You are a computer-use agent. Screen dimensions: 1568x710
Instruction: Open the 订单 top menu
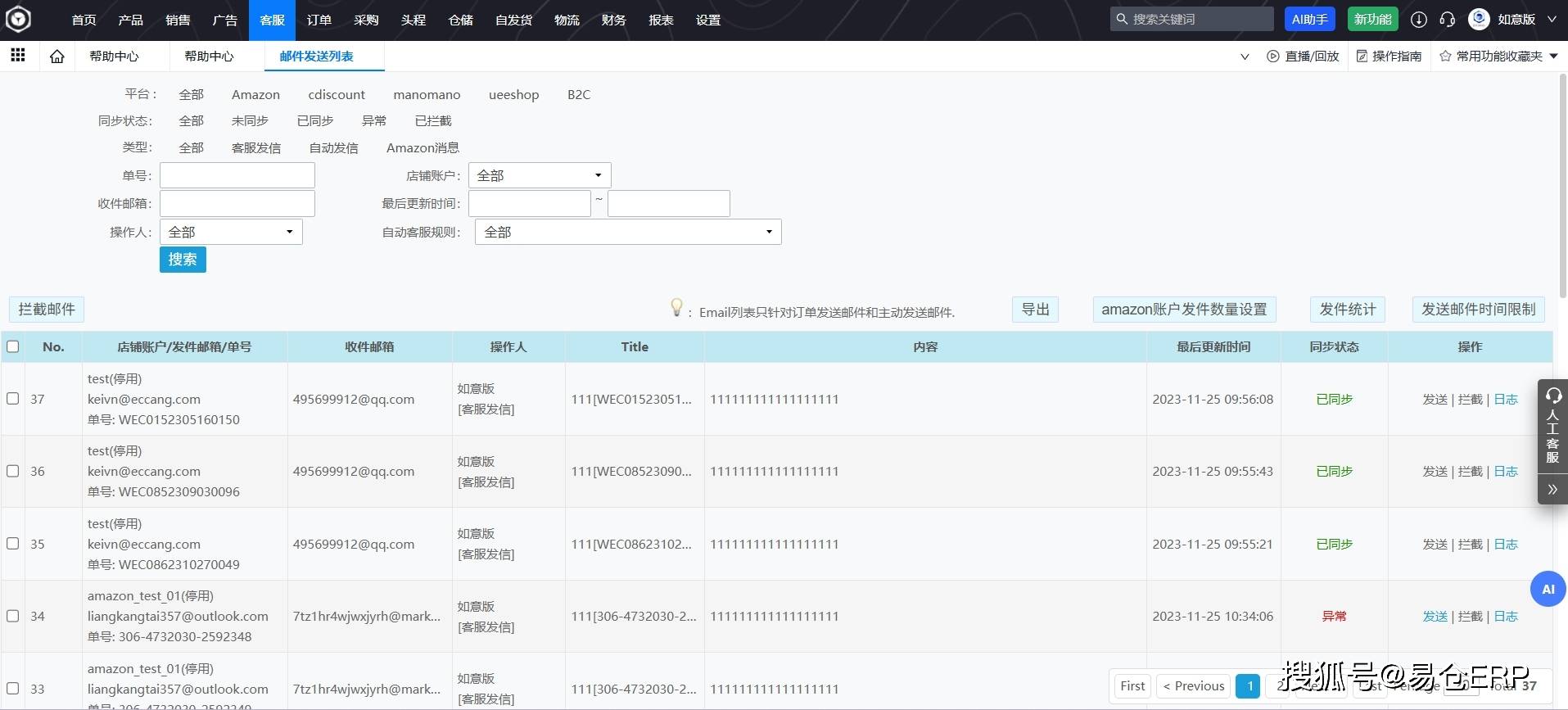[x=319, y=20]
